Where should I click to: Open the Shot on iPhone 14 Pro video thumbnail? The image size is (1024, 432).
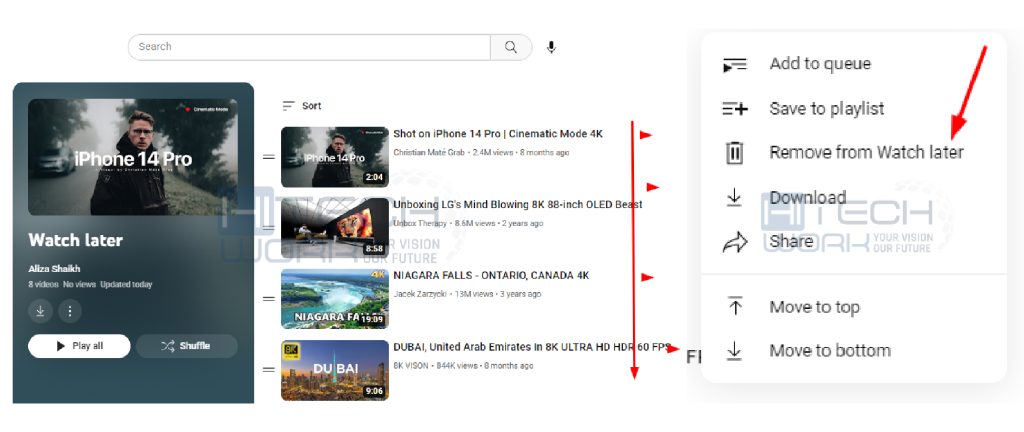334,157
